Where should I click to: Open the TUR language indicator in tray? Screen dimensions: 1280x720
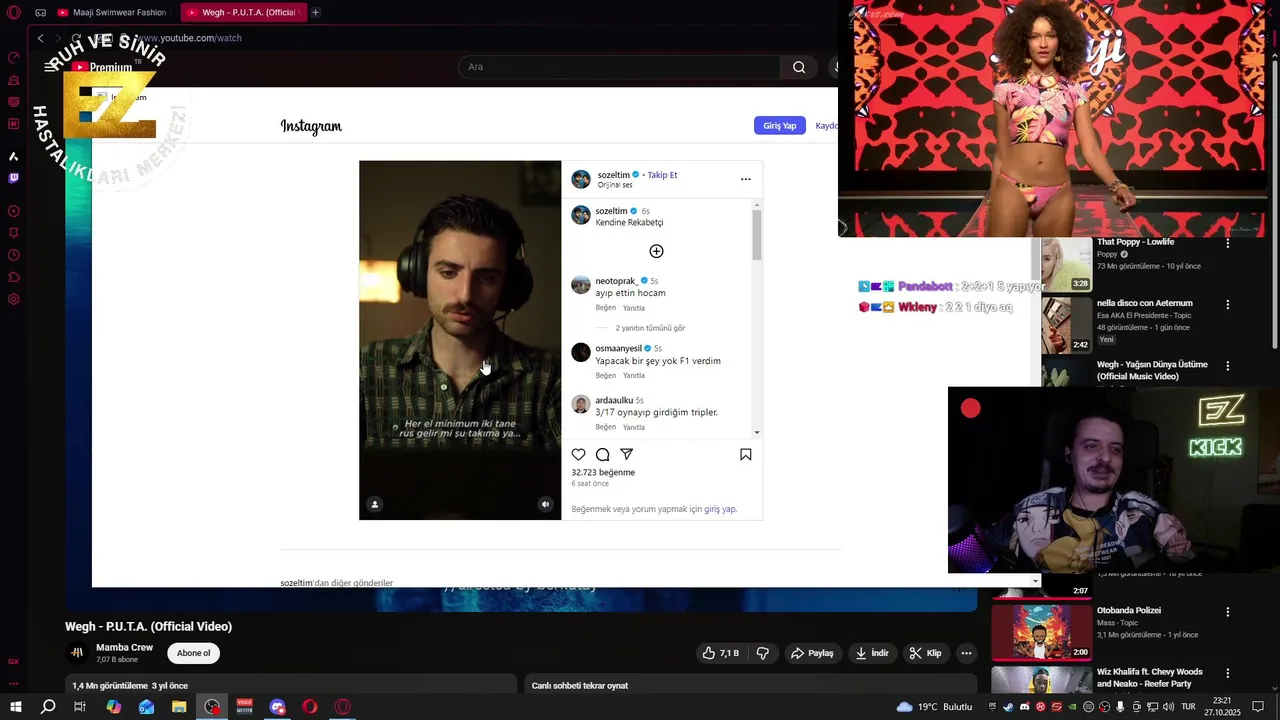click(1188, 707)
